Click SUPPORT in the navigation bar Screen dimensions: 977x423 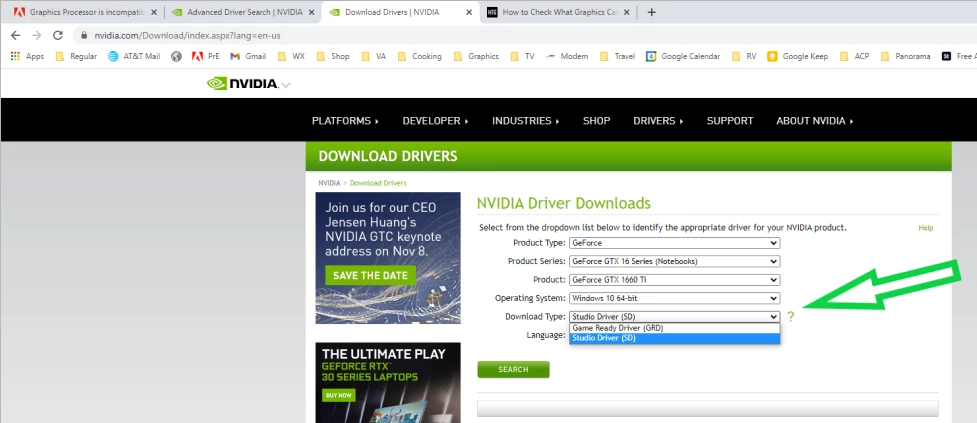pos(730,121)
